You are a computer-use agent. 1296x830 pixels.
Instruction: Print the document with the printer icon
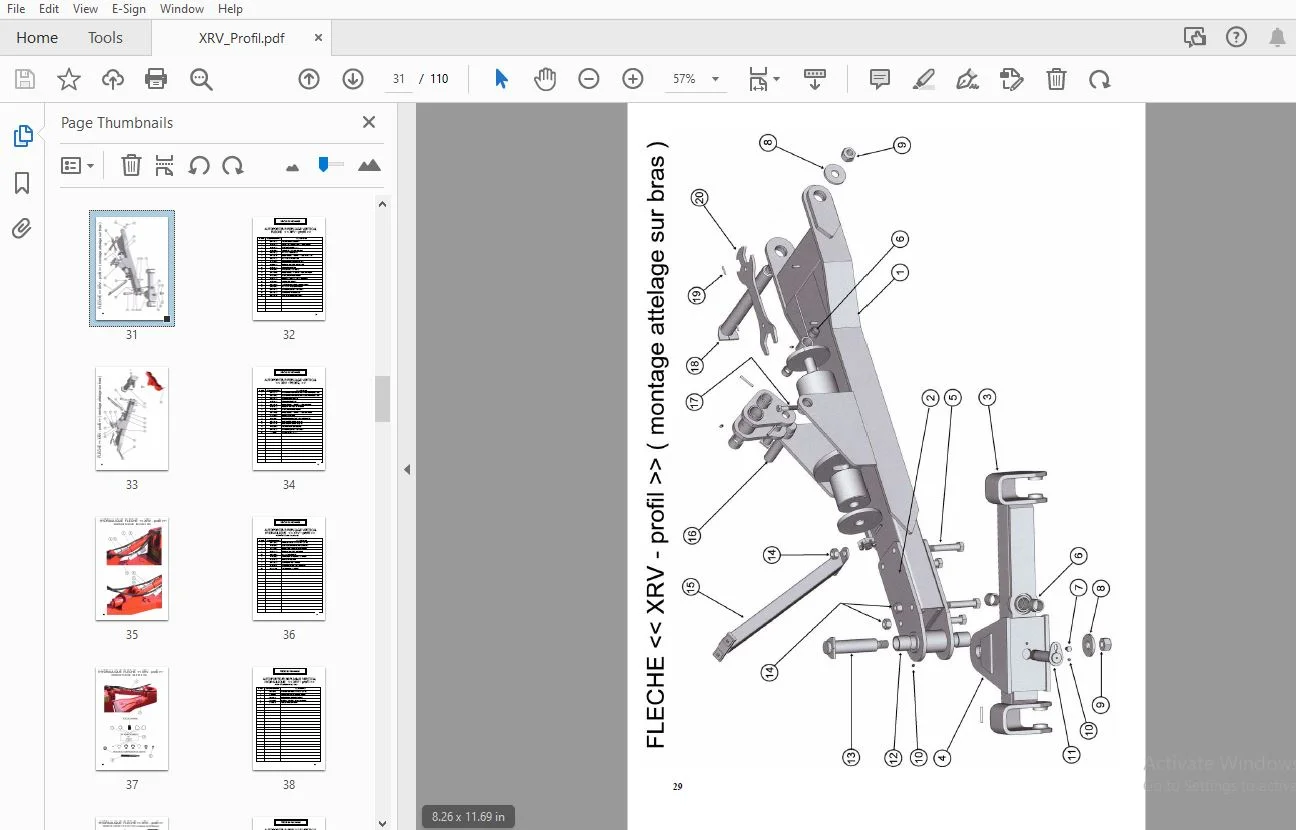pyautogui.click(x=156, y=80)
